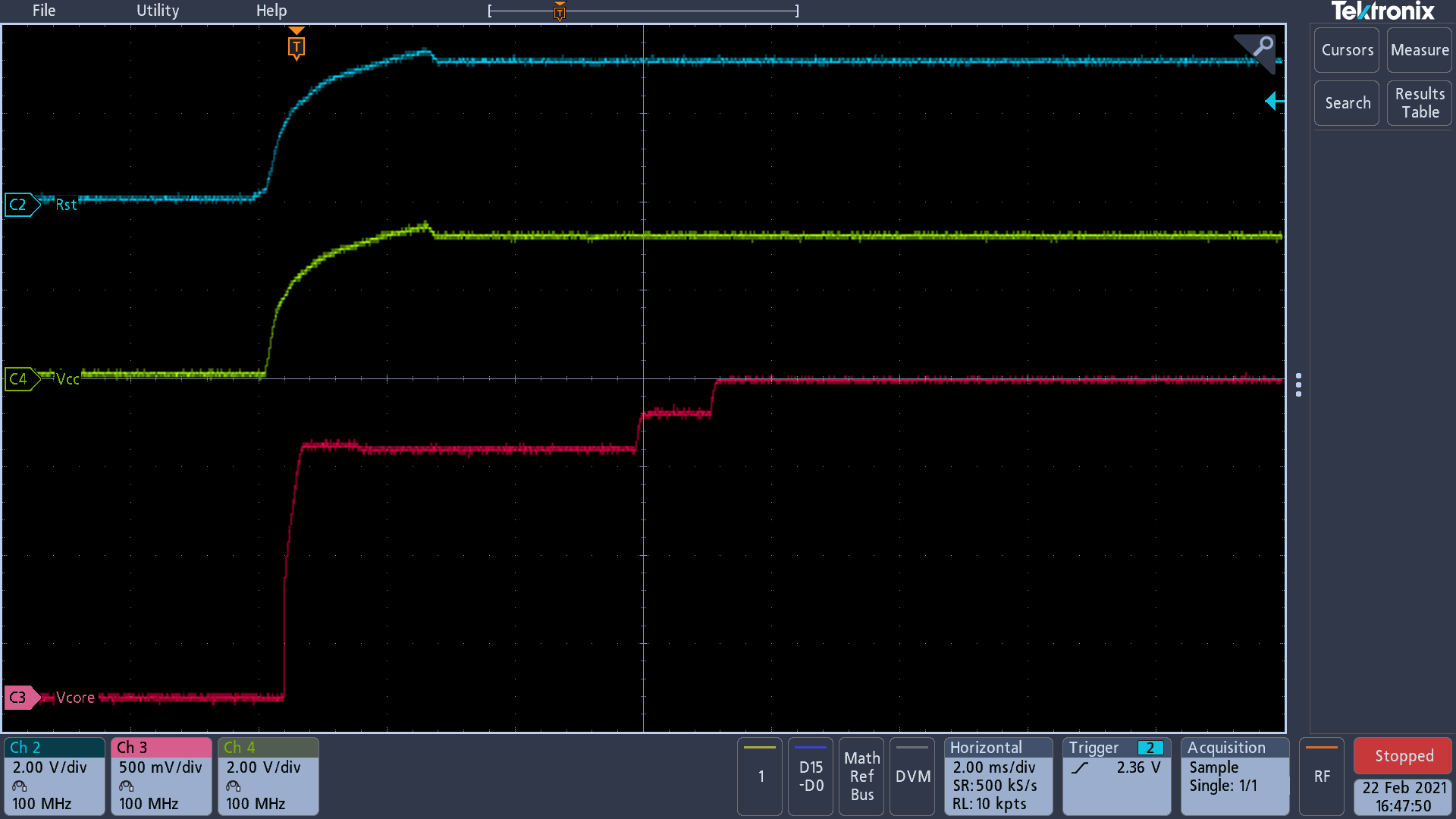Click the trigger marker in the record overview bar

tap(560, 11)
